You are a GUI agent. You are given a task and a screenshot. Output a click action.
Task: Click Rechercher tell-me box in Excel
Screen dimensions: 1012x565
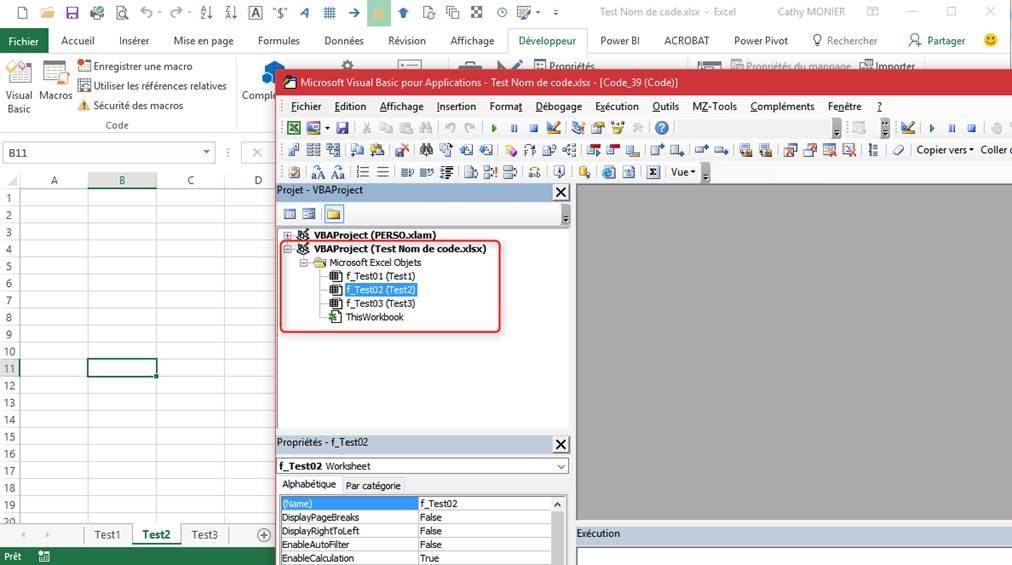pos(845,41)
